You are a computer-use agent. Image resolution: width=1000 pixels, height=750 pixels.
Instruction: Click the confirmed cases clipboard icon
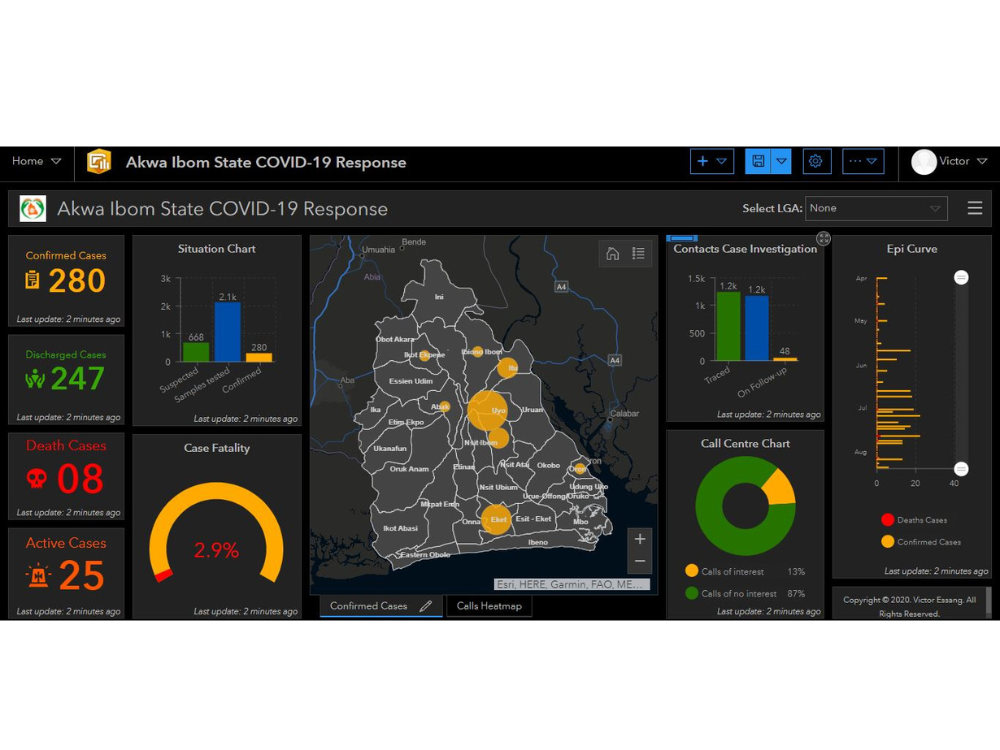coord(32,279)
